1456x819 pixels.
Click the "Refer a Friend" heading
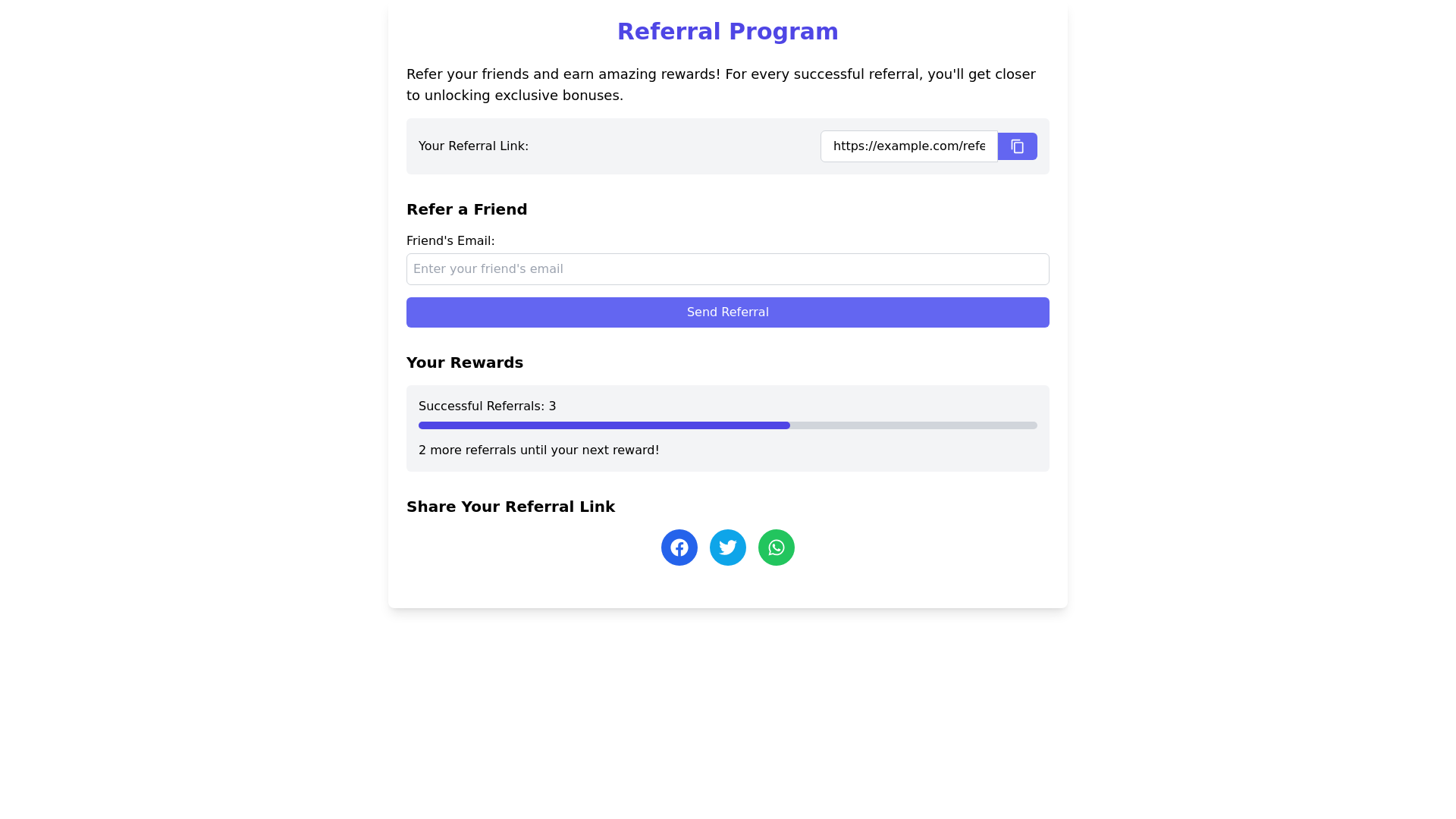(466, 209)
